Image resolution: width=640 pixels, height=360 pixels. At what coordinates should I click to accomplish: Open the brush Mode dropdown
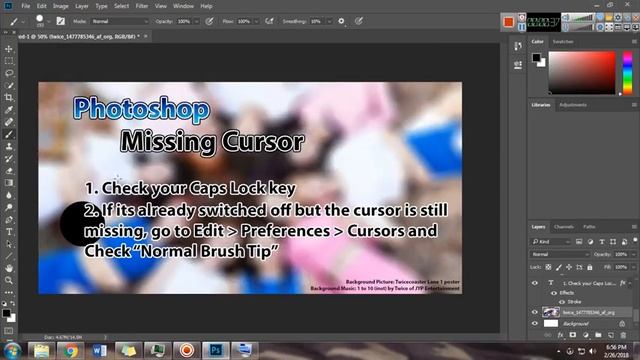120,21
